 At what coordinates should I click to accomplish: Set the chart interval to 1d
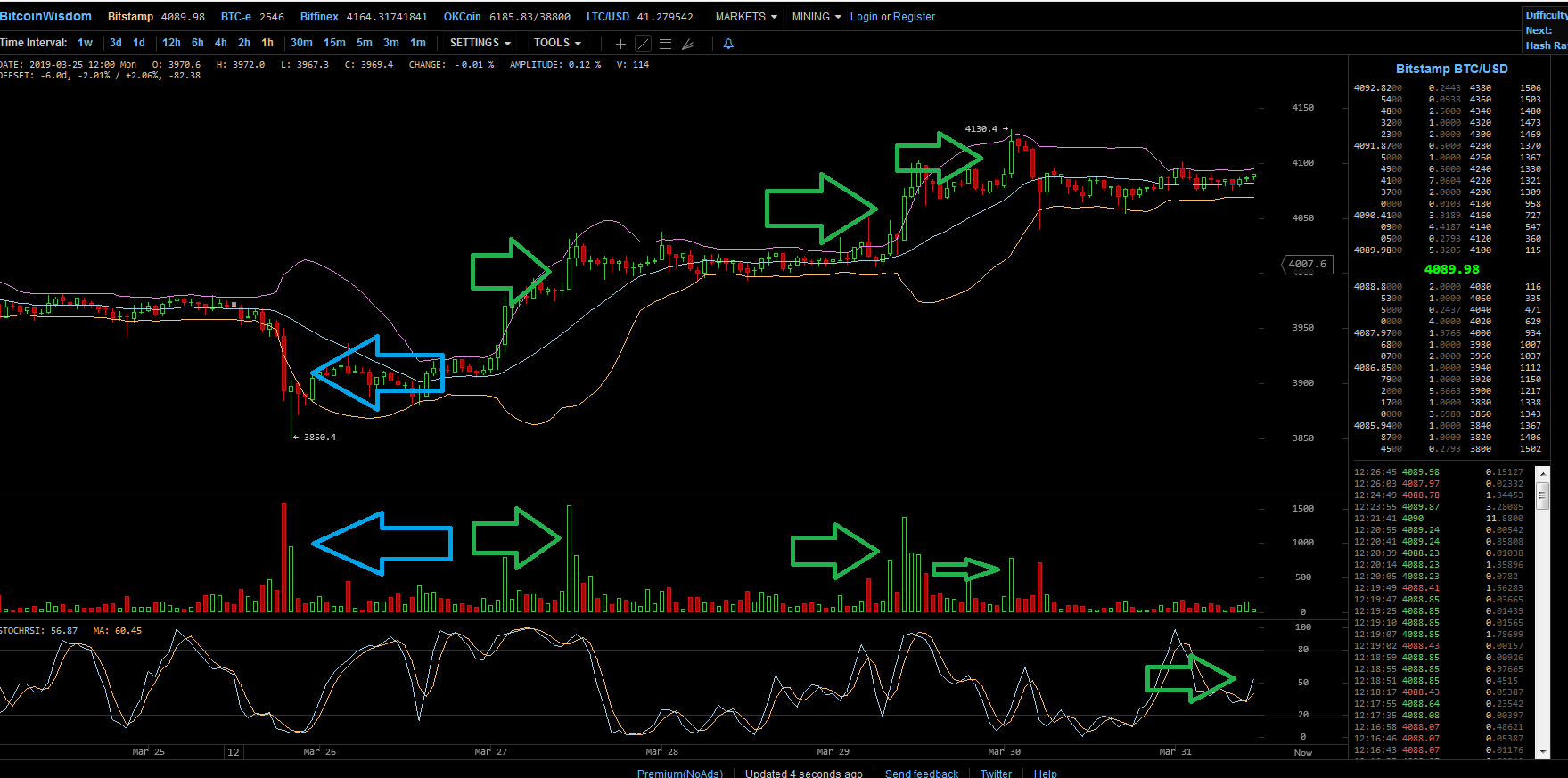[139, 43]
